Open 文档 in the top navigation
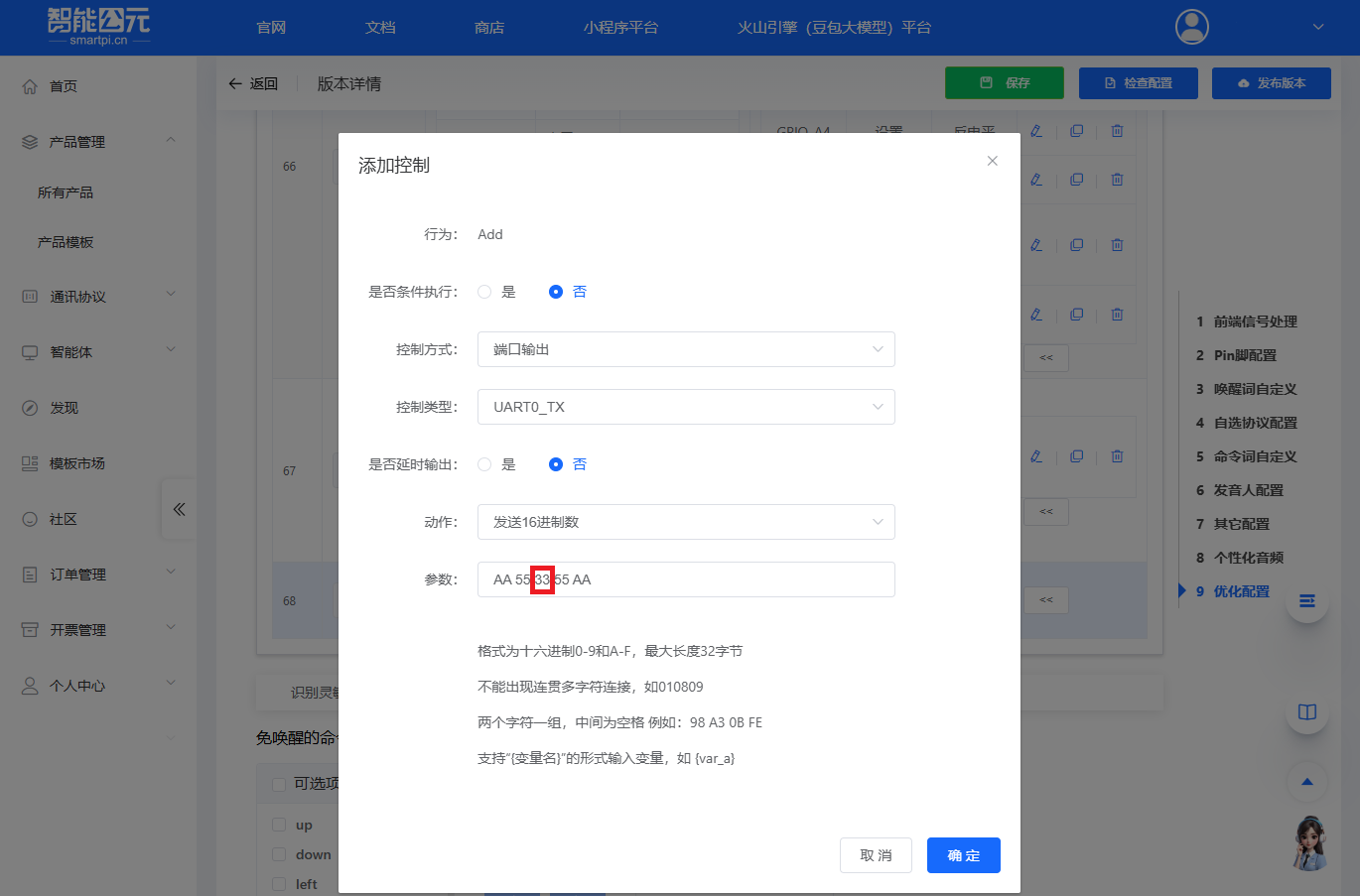 click(x=380, y=28)
